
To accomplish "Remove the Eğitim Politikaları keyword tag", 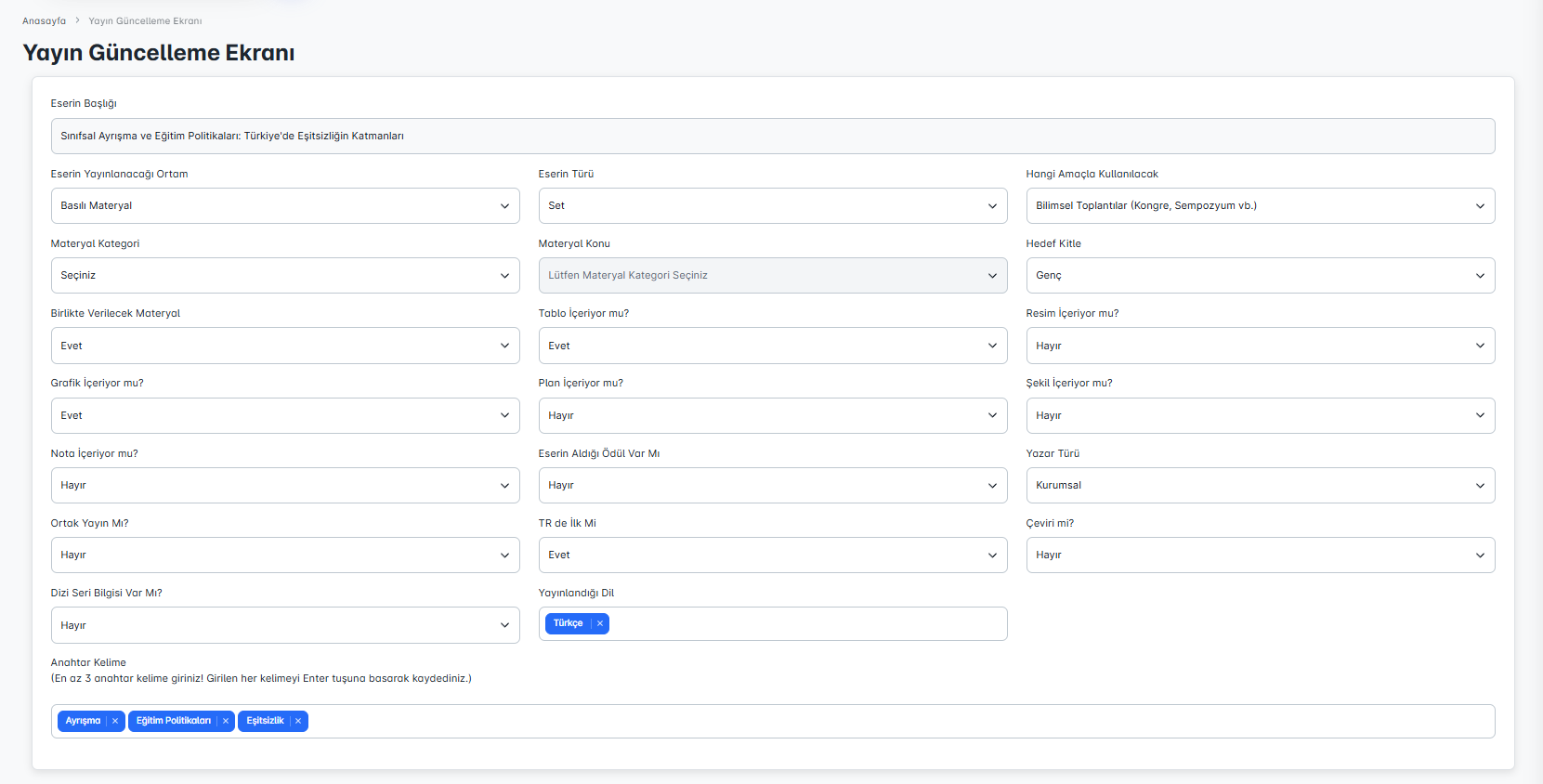I will pyautogui.click(x=226, y=721).
